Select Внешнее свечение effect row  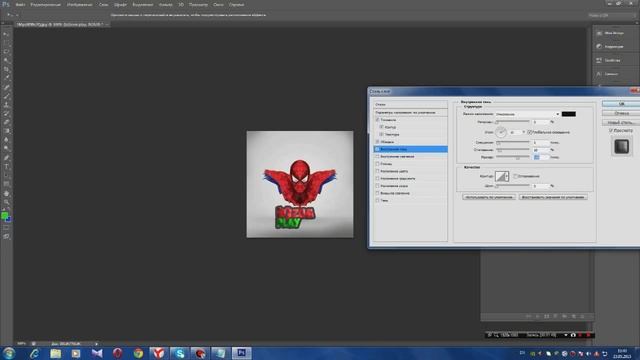[x=410, y=193]
